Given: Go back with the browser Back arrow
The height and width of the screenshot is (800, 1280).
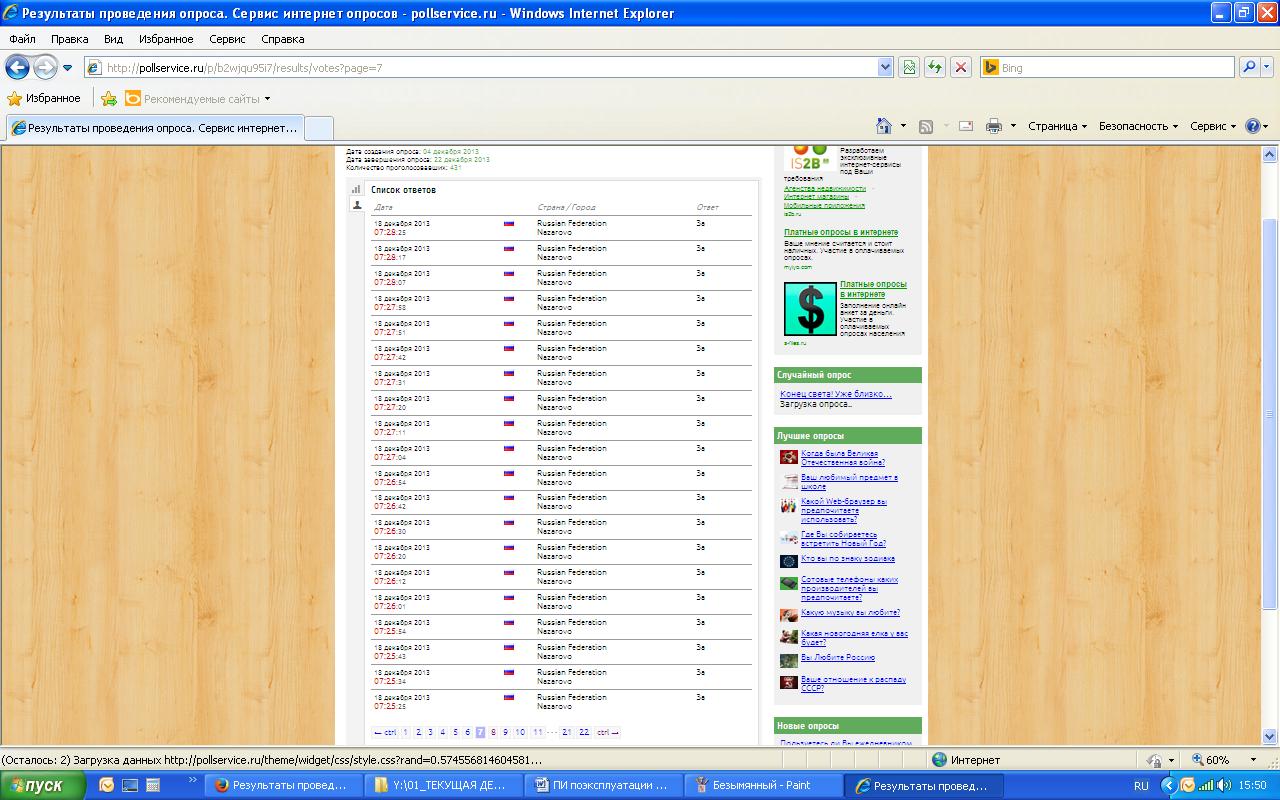Looking at the screenshot, I should click(x=17, y=67).
